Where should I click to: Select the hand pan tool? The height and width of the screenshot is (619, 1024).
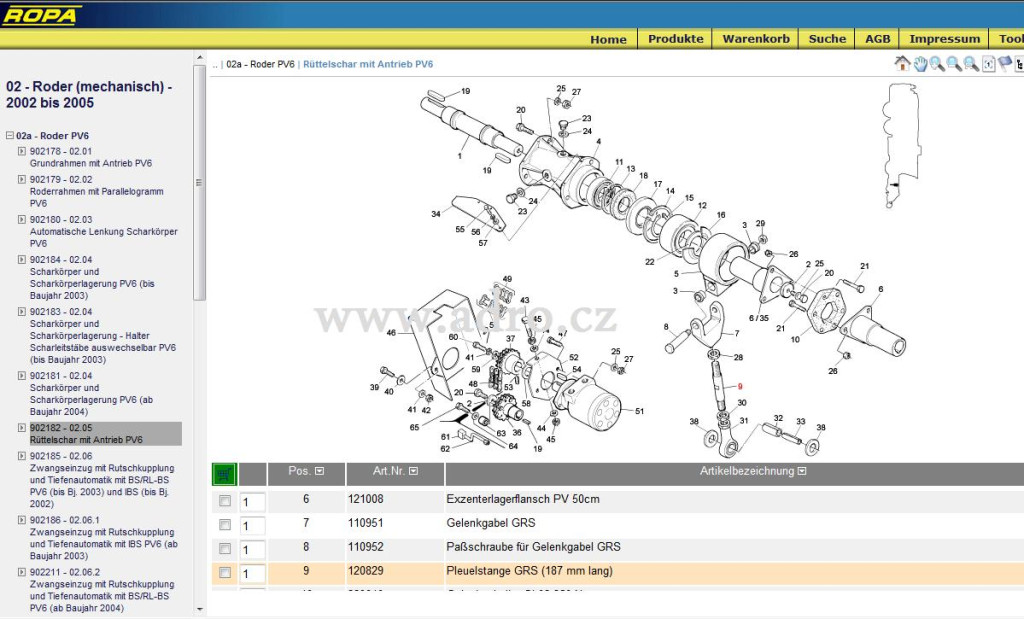[920, 64]
